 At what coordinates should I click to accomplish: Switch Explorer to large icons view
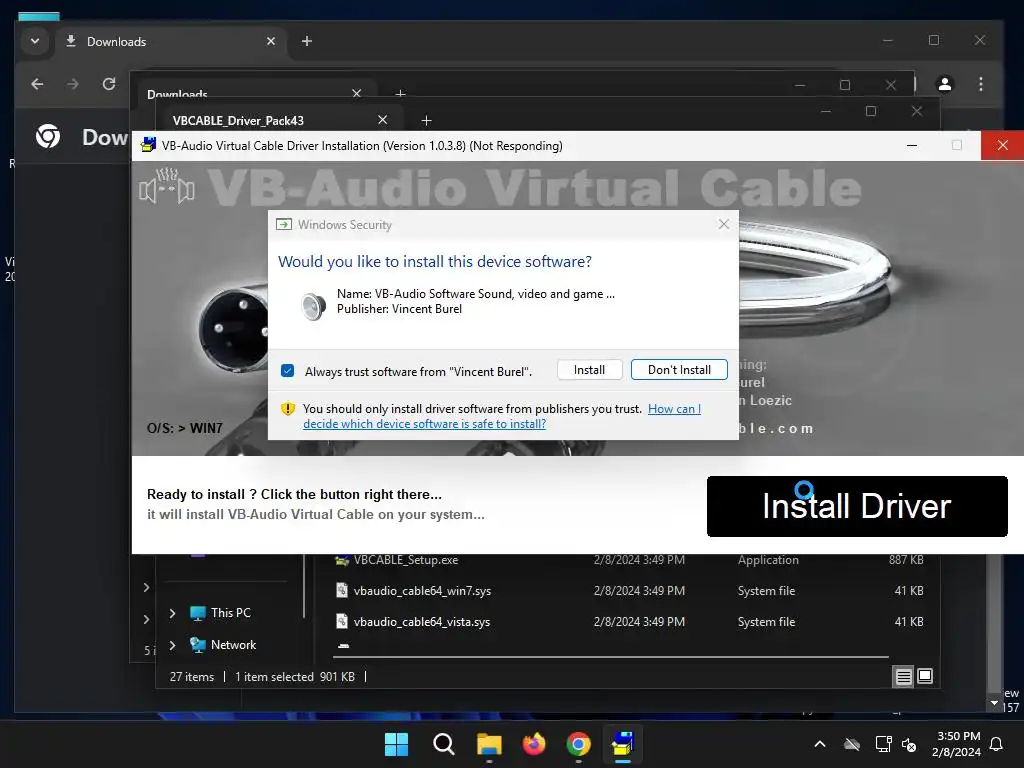tap(925, 676)
